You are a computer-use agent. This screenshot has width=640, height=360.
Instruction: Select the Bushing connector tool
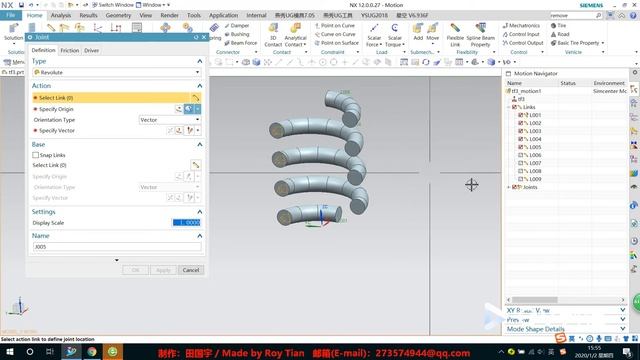point(237,34)
